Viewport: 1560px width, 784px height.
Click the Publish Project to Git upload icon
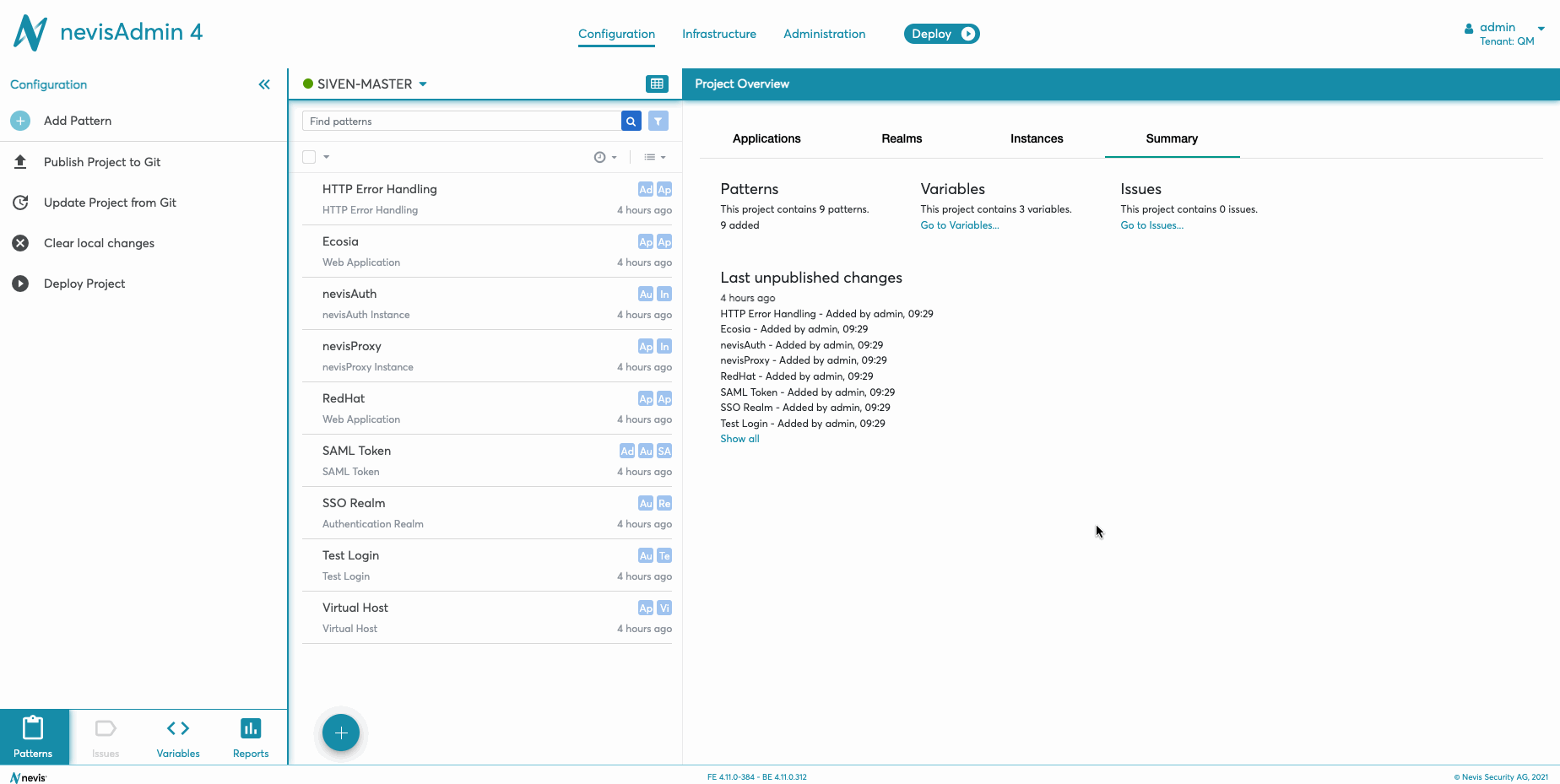[20, 162]
